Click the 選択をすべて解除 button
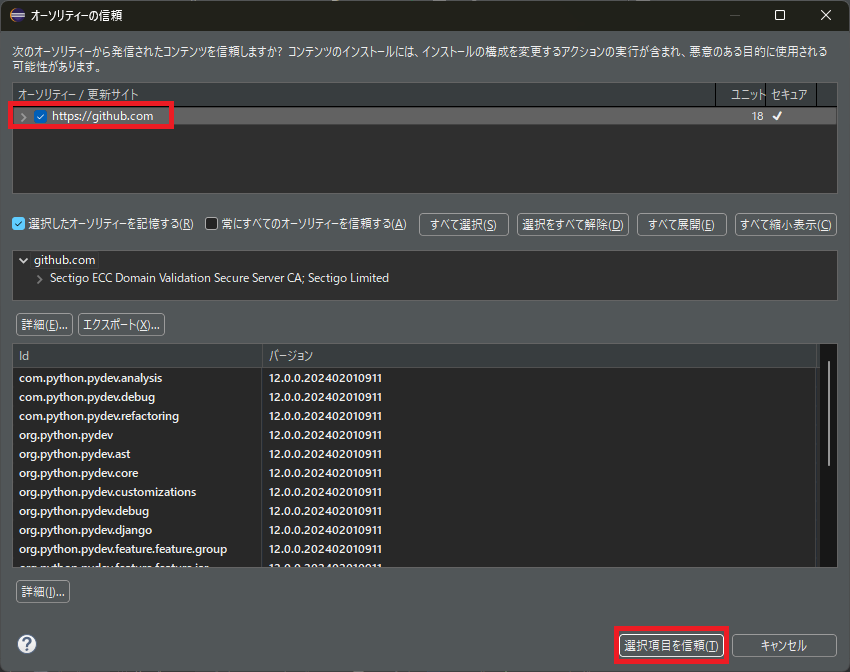 572,224
